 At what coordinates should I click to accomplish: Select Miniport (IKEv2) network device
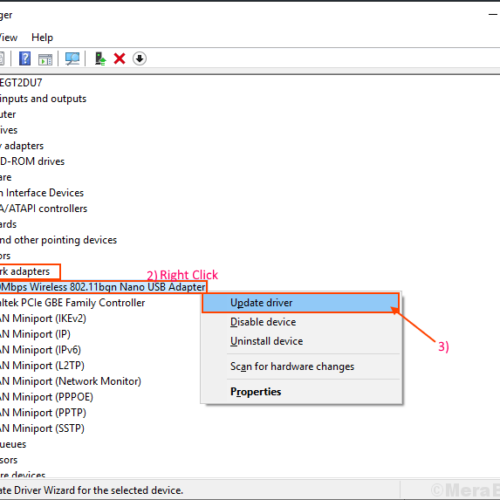43,318
